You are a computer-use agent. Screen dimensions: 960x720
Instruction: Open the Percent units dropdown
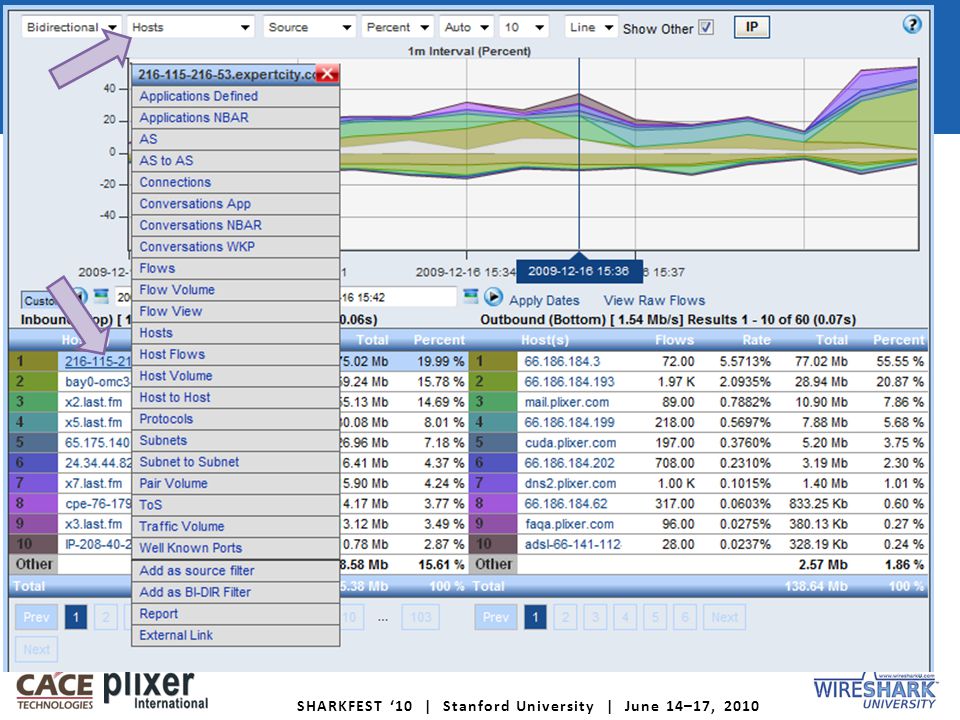(397, 28)
